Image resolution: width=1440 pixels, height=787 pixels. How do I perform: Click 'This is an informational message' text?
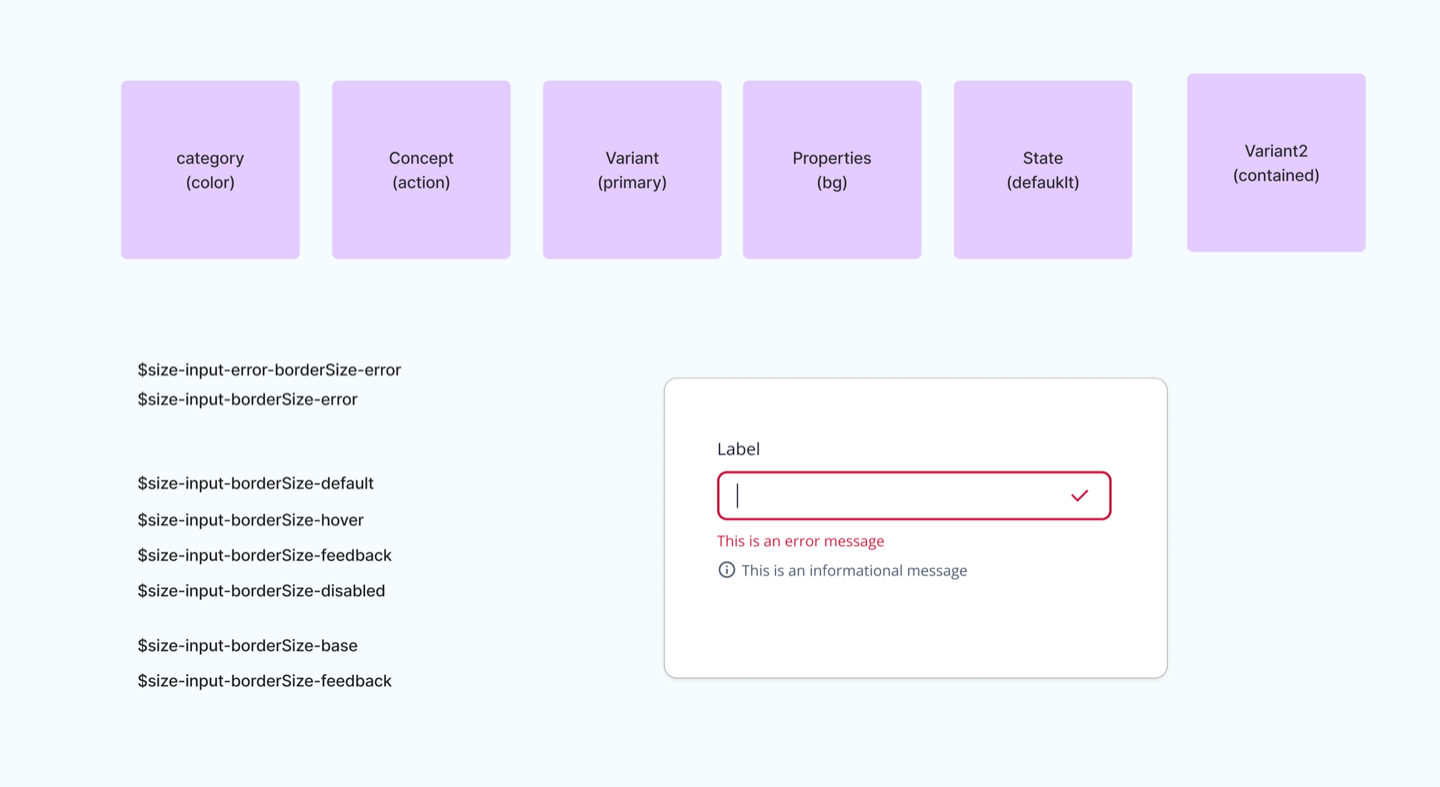click(x=854, y=571)
